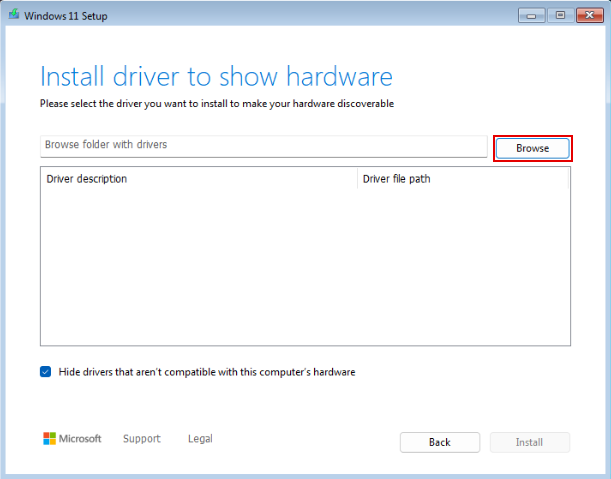
Task: Click the divider between the two column headers
Action: coord(357,179)
